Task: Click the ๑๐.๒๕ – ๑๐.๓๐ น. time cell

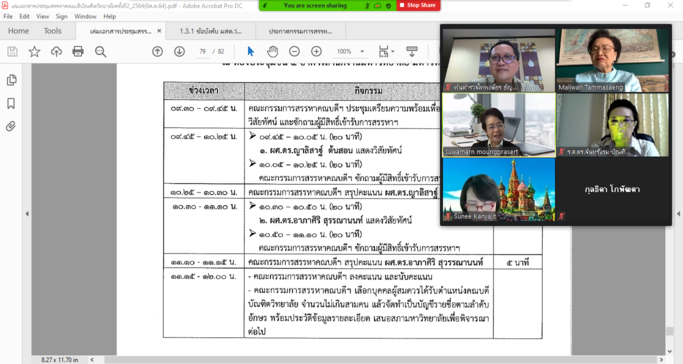Action: click(x=204, y=192)
